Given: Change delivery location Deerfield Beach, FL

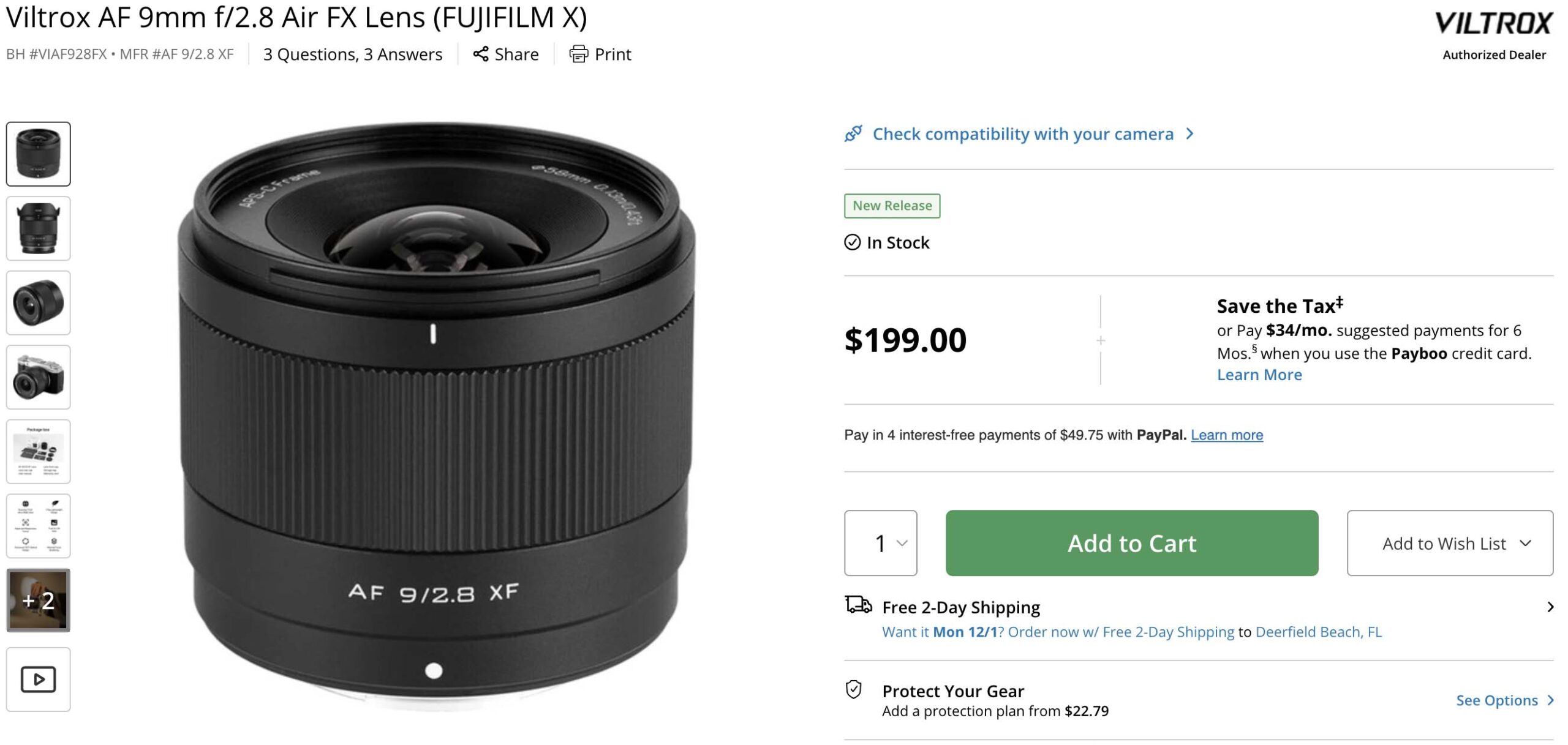Looking at the screenshot, I should coord(1318,632).
